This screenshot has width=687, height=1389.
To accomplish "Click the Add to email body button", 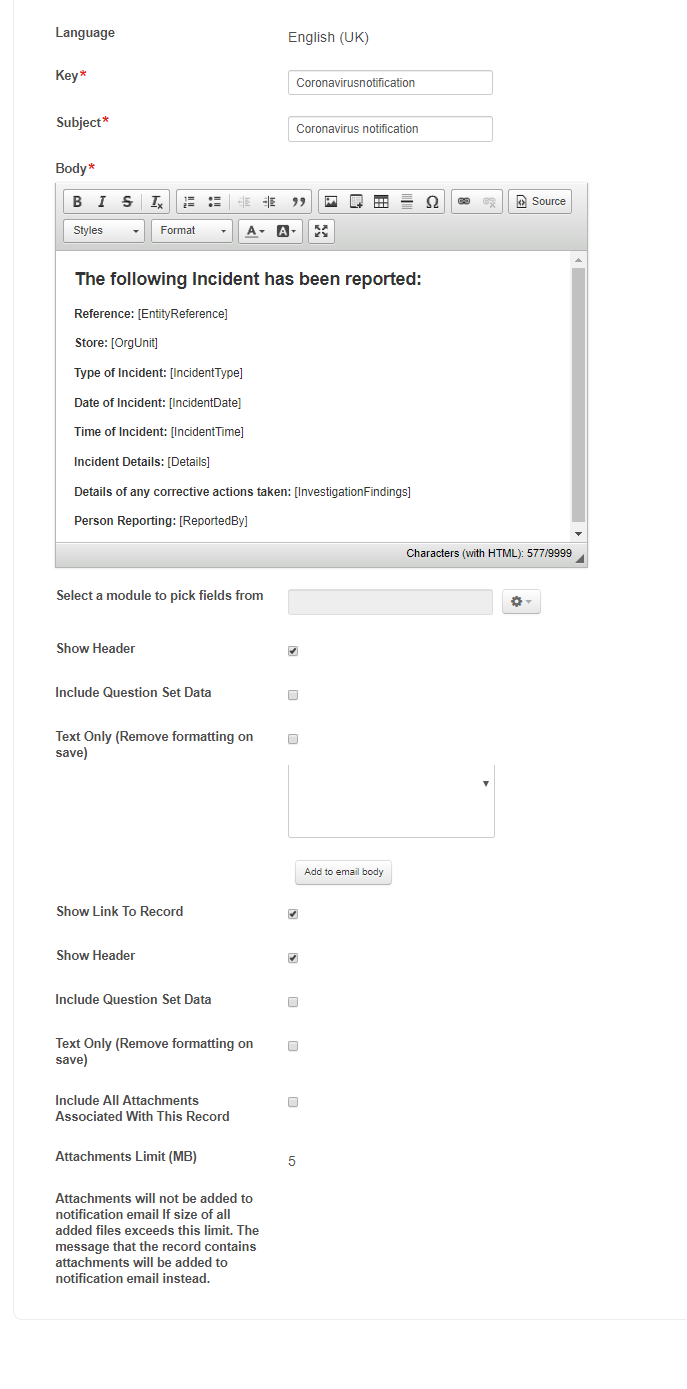I will click(x=344, y=872).
